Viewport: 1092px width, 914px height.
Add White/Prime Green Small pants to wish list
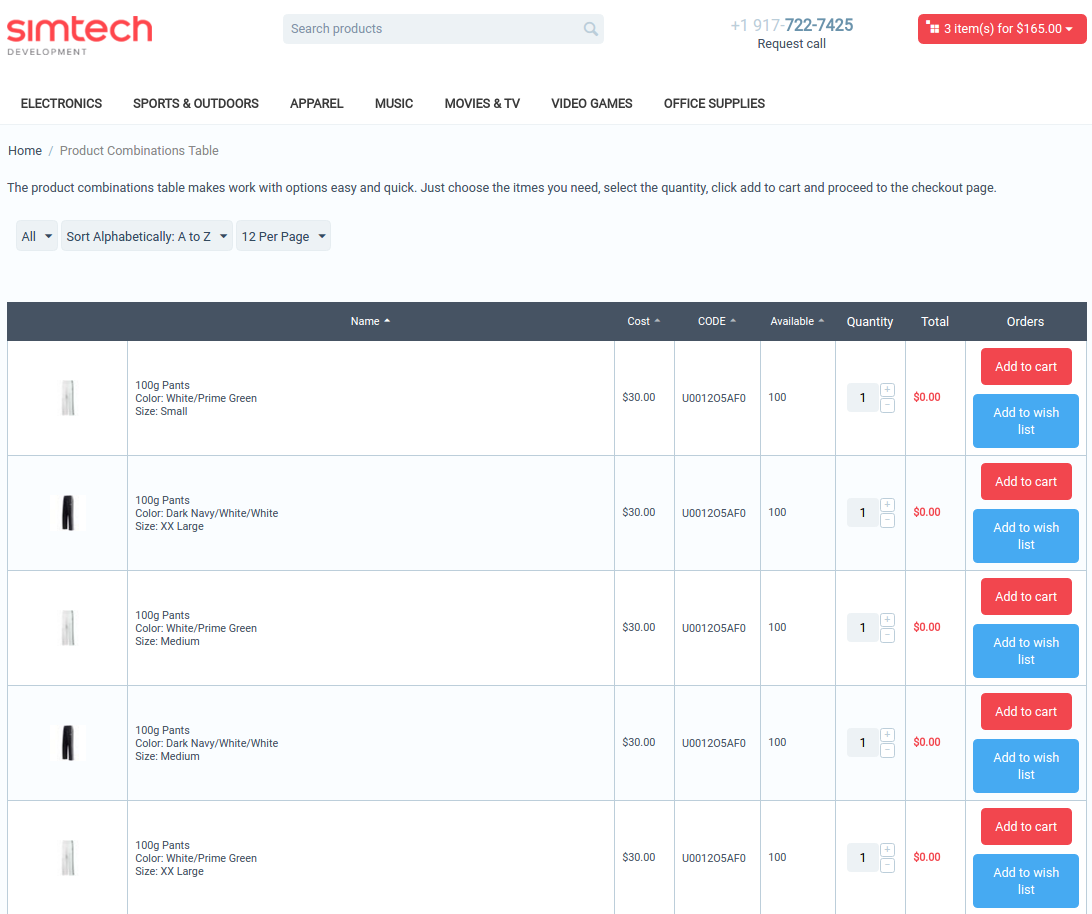[1026, 421]
